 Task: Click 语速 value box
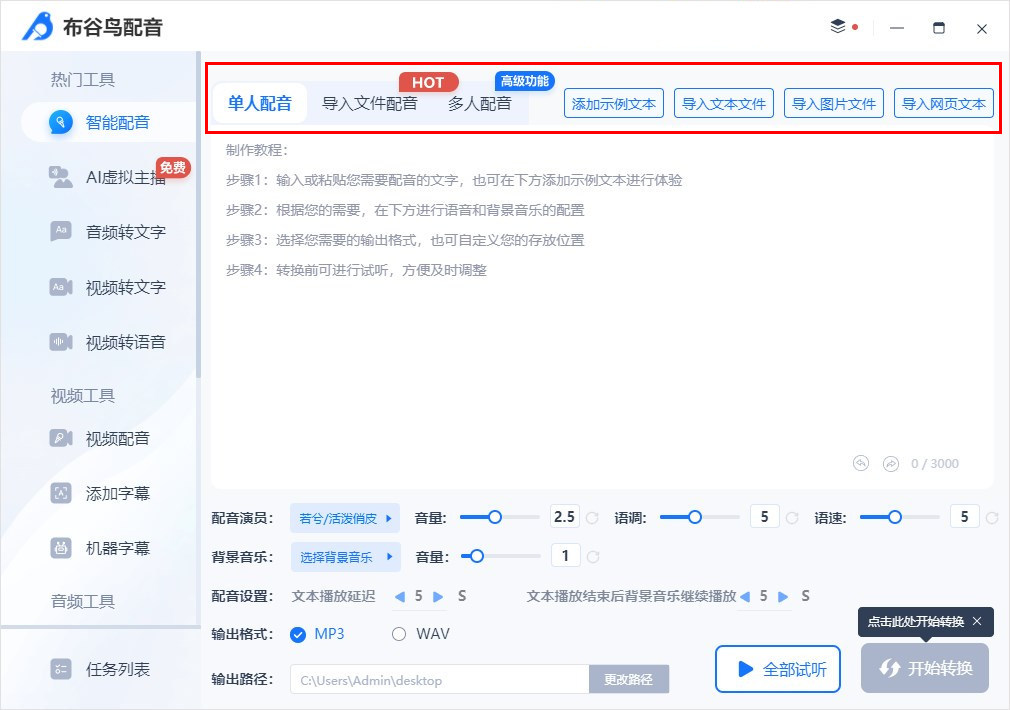tap(964, 517)
